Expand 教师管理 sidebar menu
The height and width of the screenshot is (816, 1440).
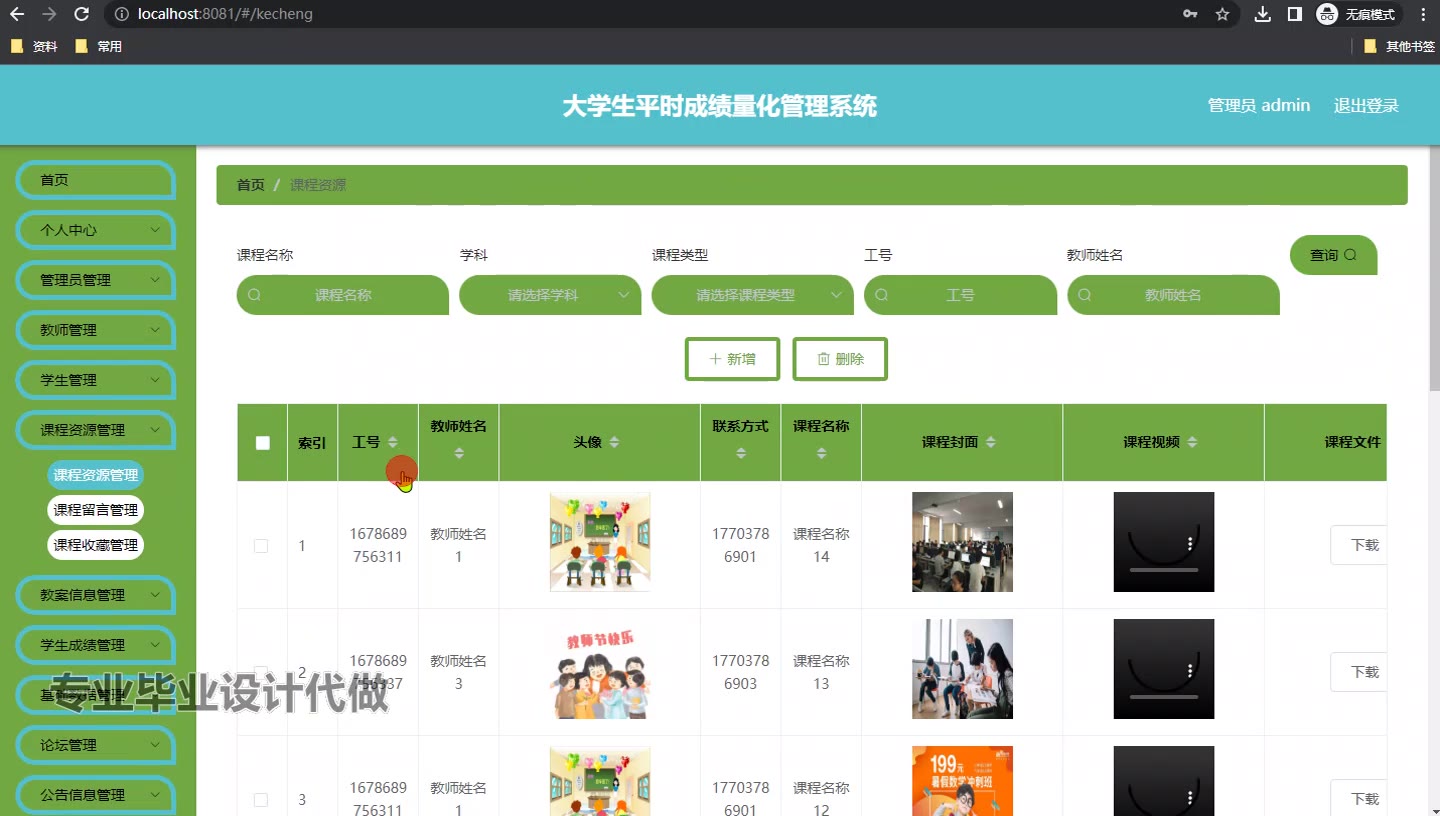tap(96, 330)
